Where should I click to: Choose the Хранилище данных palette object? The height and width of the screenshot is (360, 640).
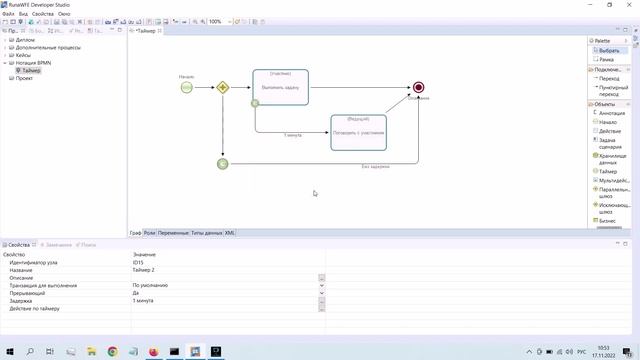[611, 159]
